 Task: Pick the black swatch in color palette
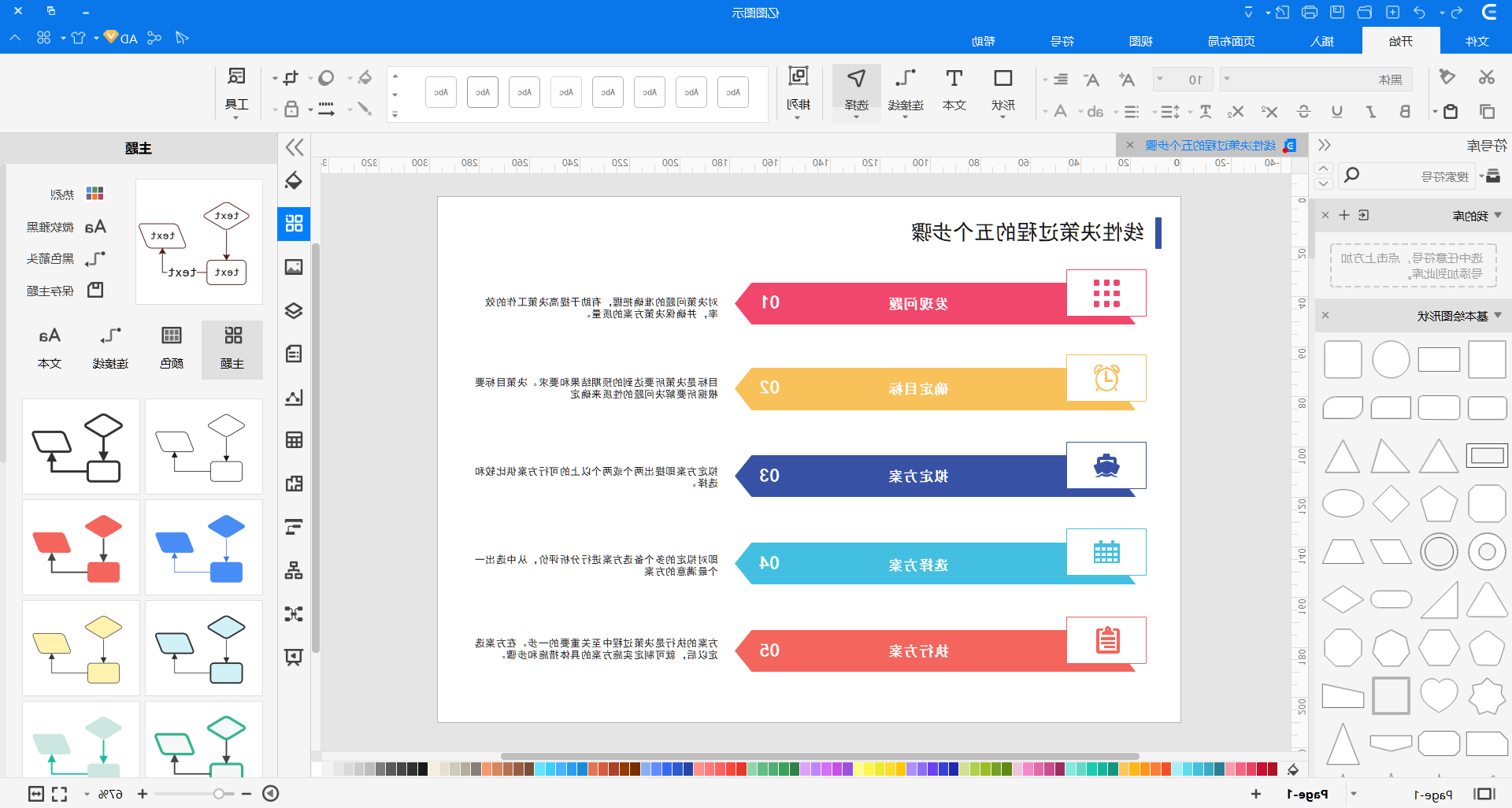click(423, 769)
